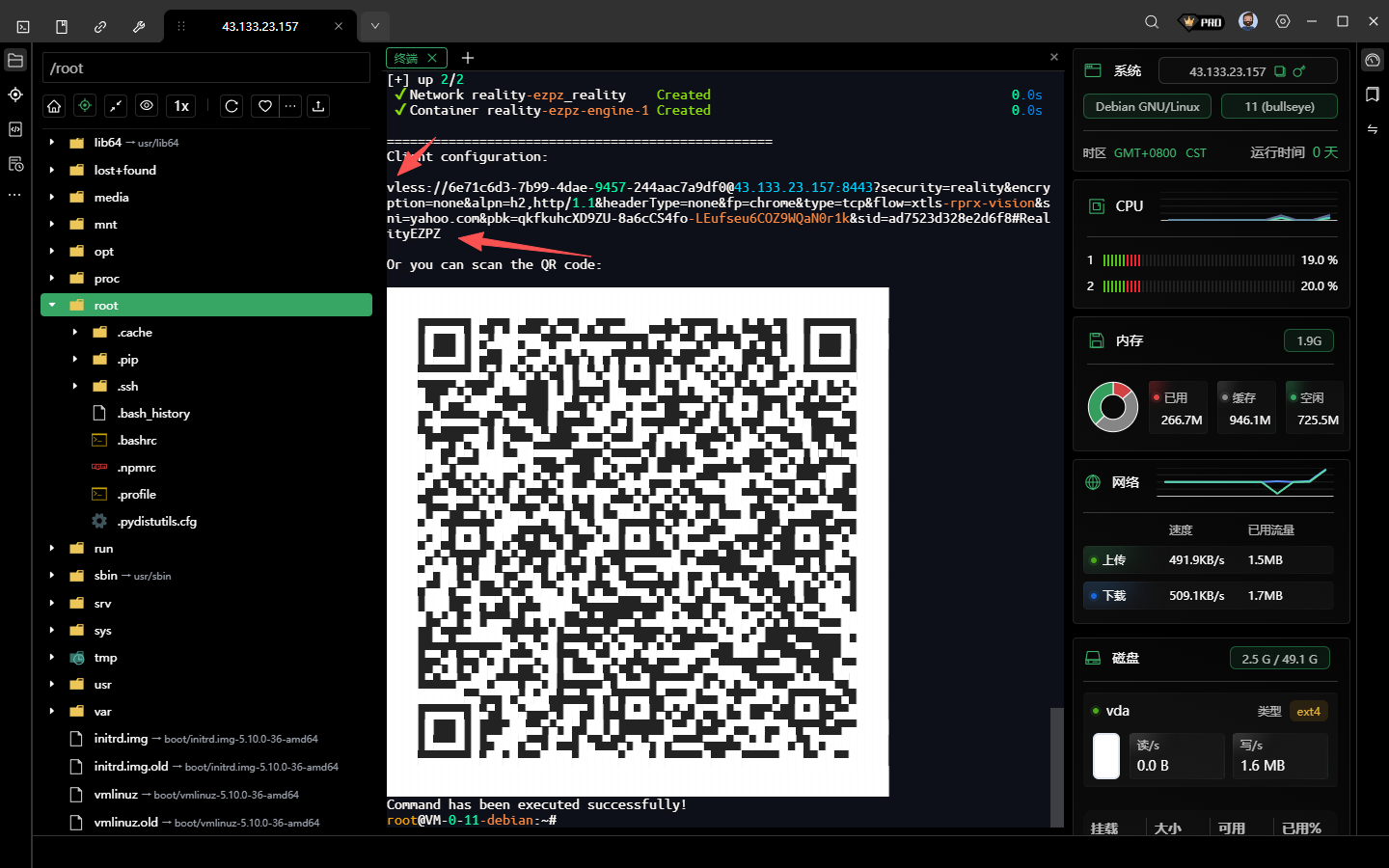The height and width of the screenshot is (868, 1389).
Task: Toggle the 1x speed button
Action: (181, 106)
